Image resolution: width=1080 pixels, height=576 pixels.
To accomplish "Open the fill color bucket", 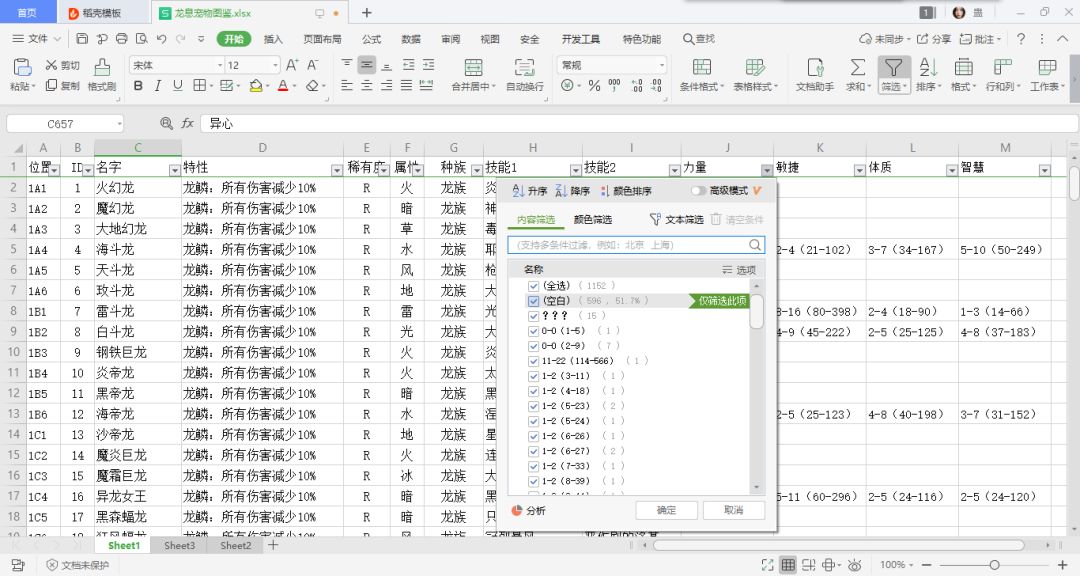I will [256, 86].
